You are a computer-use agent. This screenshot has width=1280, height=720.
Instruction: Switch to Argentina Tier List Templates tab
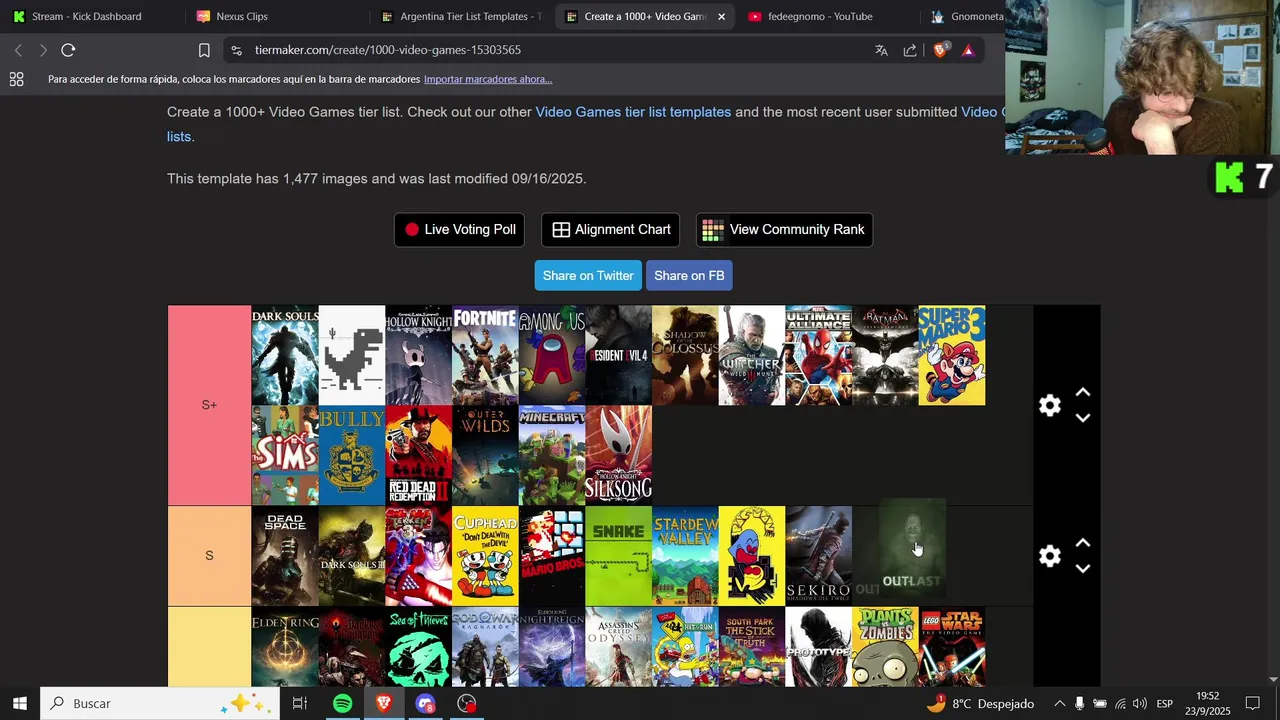pyautogui.click(x=462, y=16)
